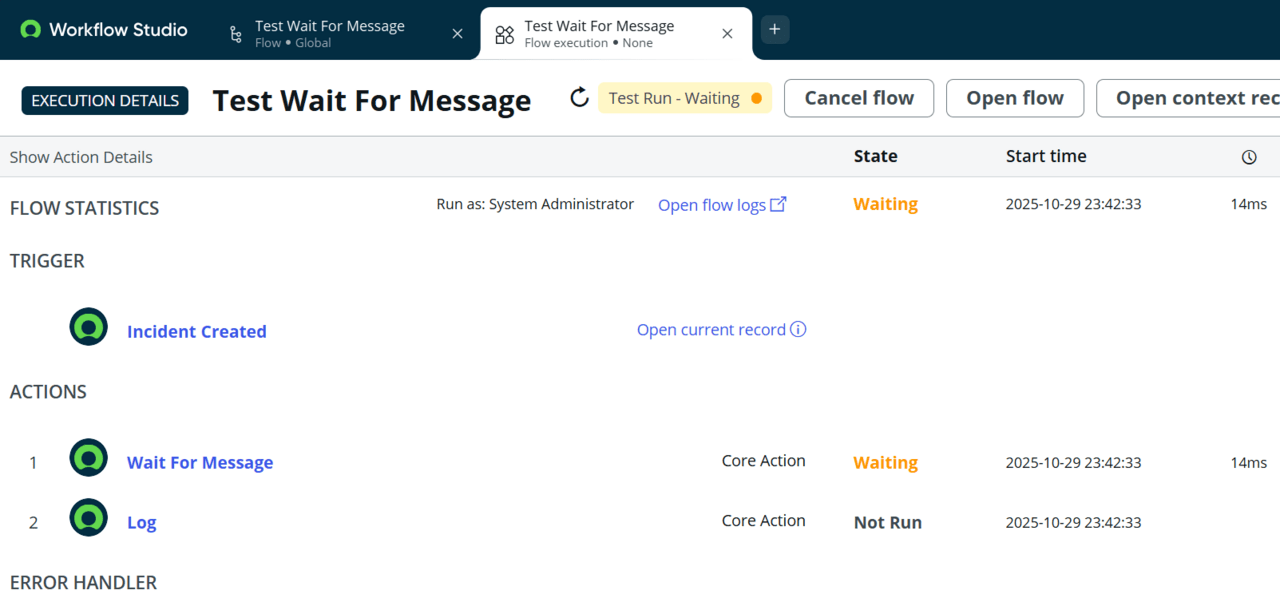The image size is (1280, 602).
Task: Click the Incident Created trigger icon
Action: pyautogui.click(x=88, y=327)
